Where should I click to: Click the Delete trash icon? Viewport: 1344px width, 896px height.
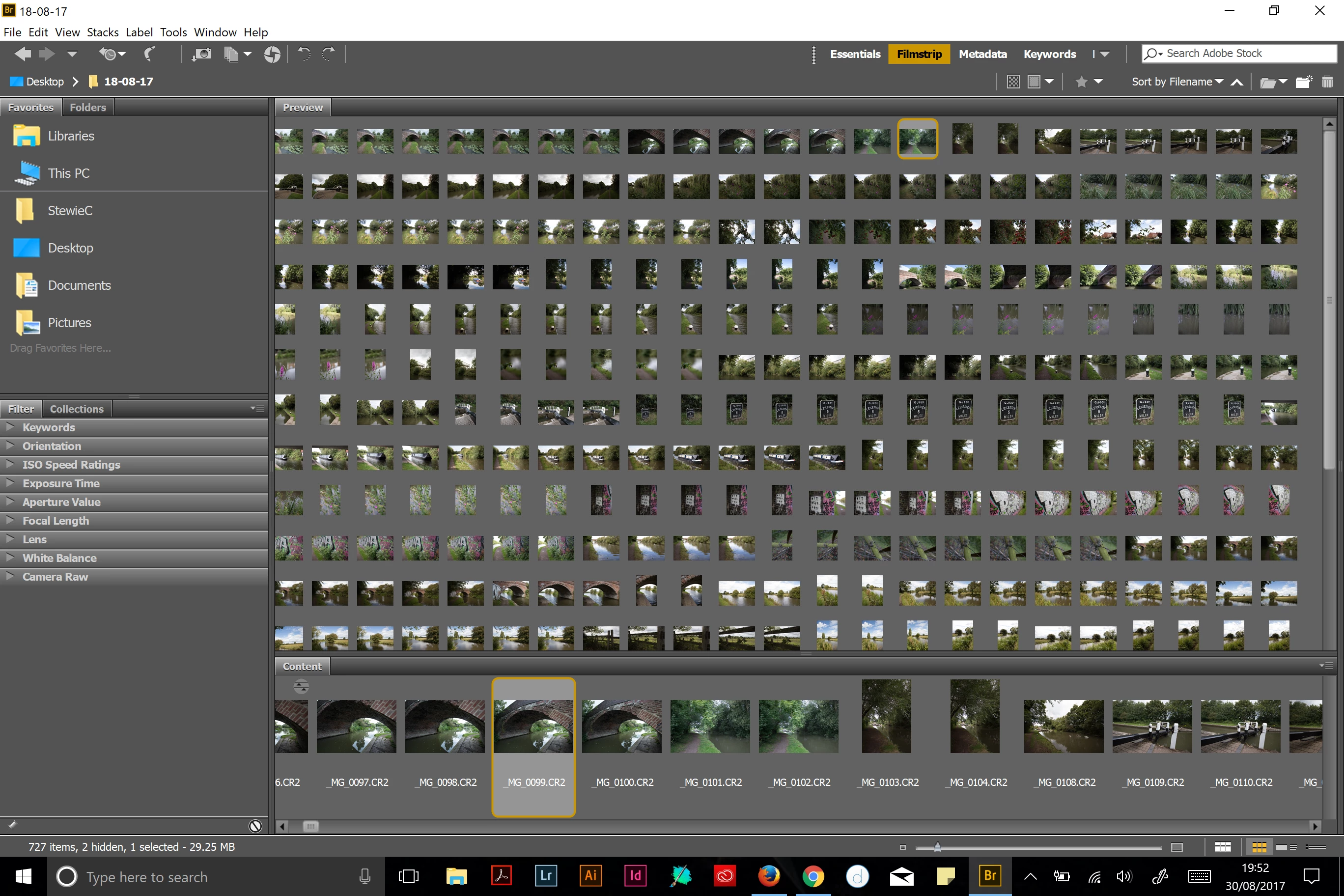[1327, 82]
